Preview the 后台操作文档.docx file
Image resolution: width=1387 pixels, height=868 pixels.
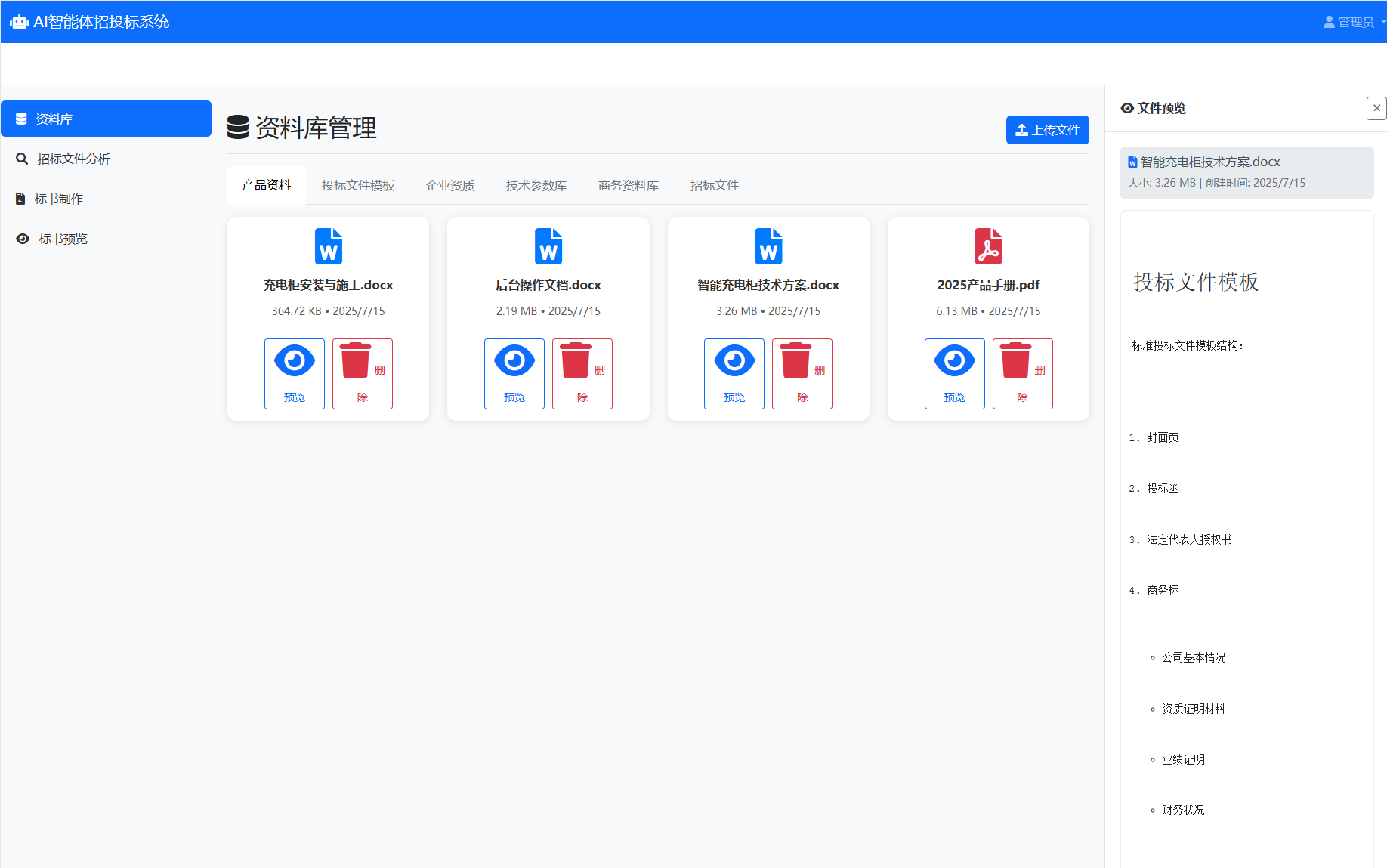click(514, 374)
